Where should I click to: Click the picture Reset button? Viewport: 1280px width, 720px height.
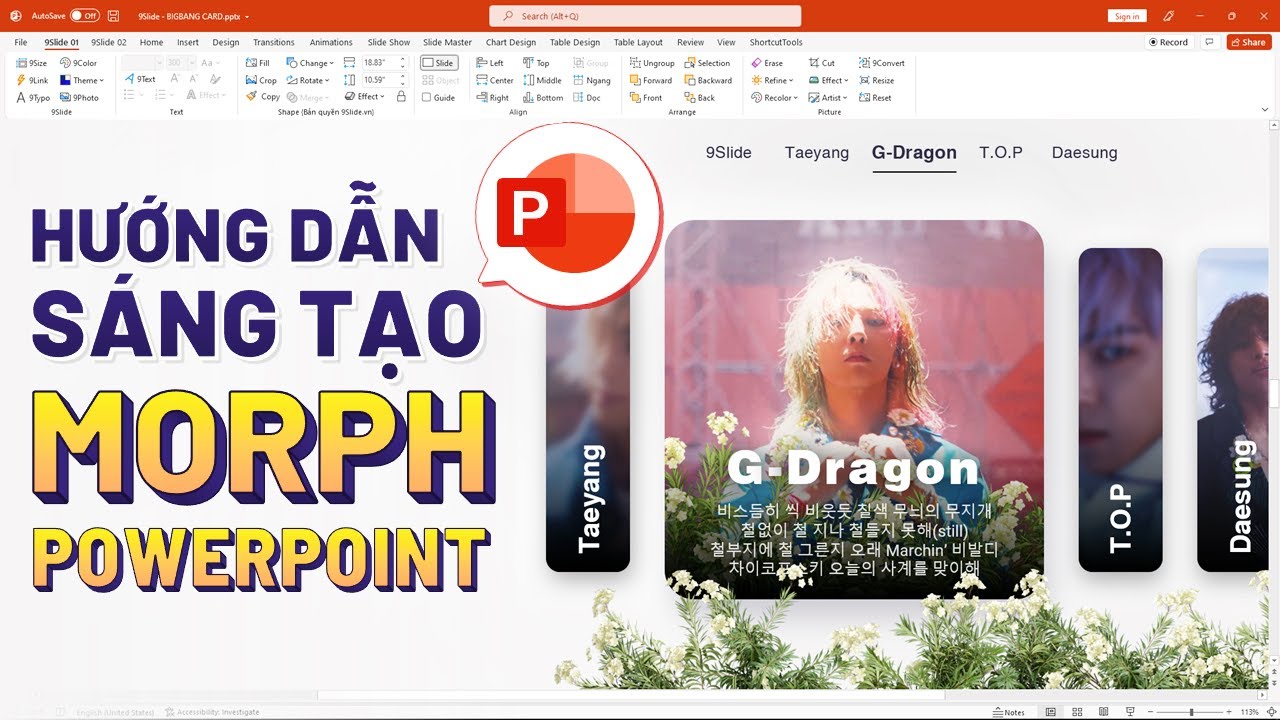(875, 98)
